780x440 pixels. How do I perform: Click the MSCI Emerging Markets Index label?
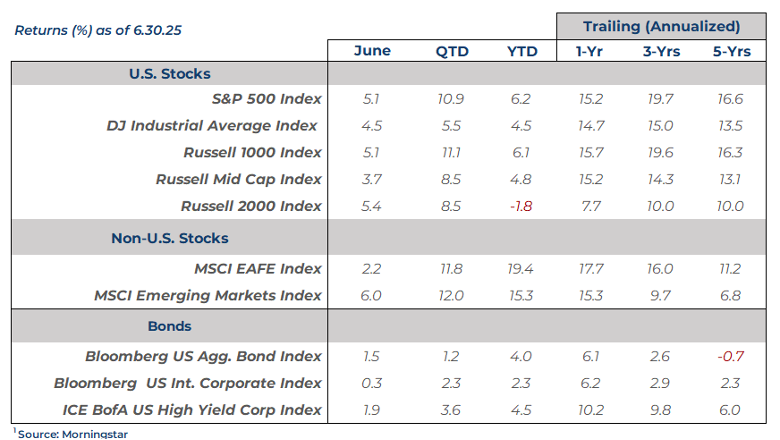[208, 295]
